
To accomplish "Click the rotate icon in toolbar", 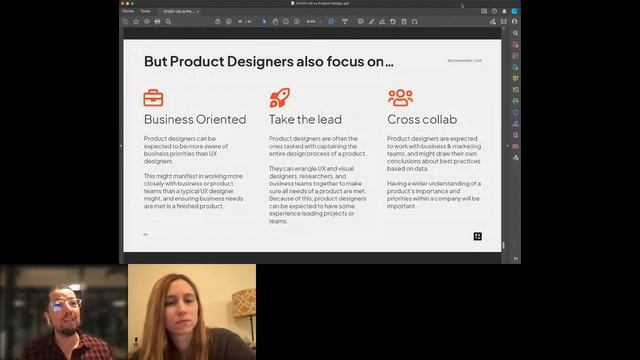I will [393, 21].
